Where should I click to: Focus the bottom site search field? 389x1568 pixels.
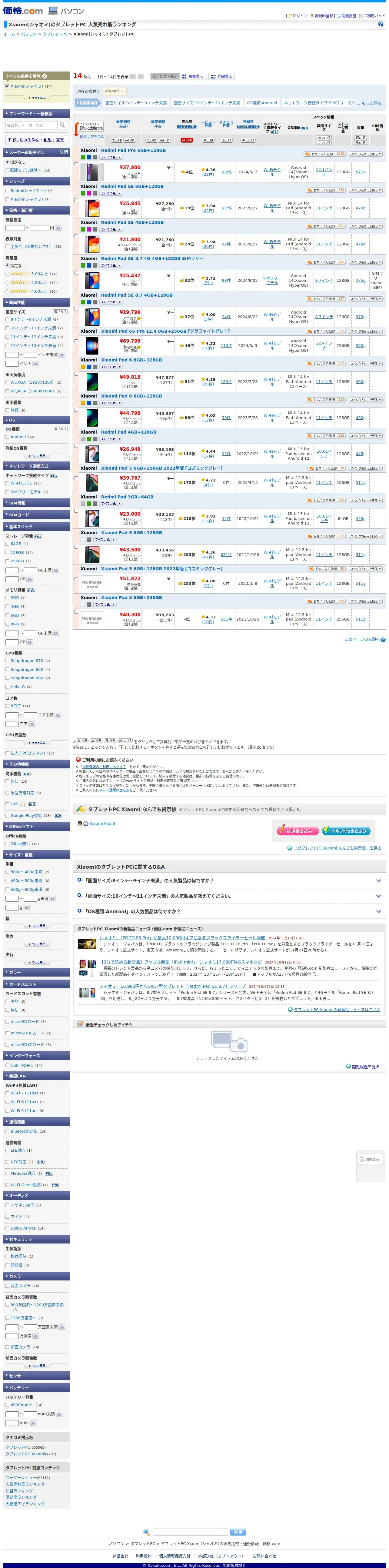coord(191,1532)
